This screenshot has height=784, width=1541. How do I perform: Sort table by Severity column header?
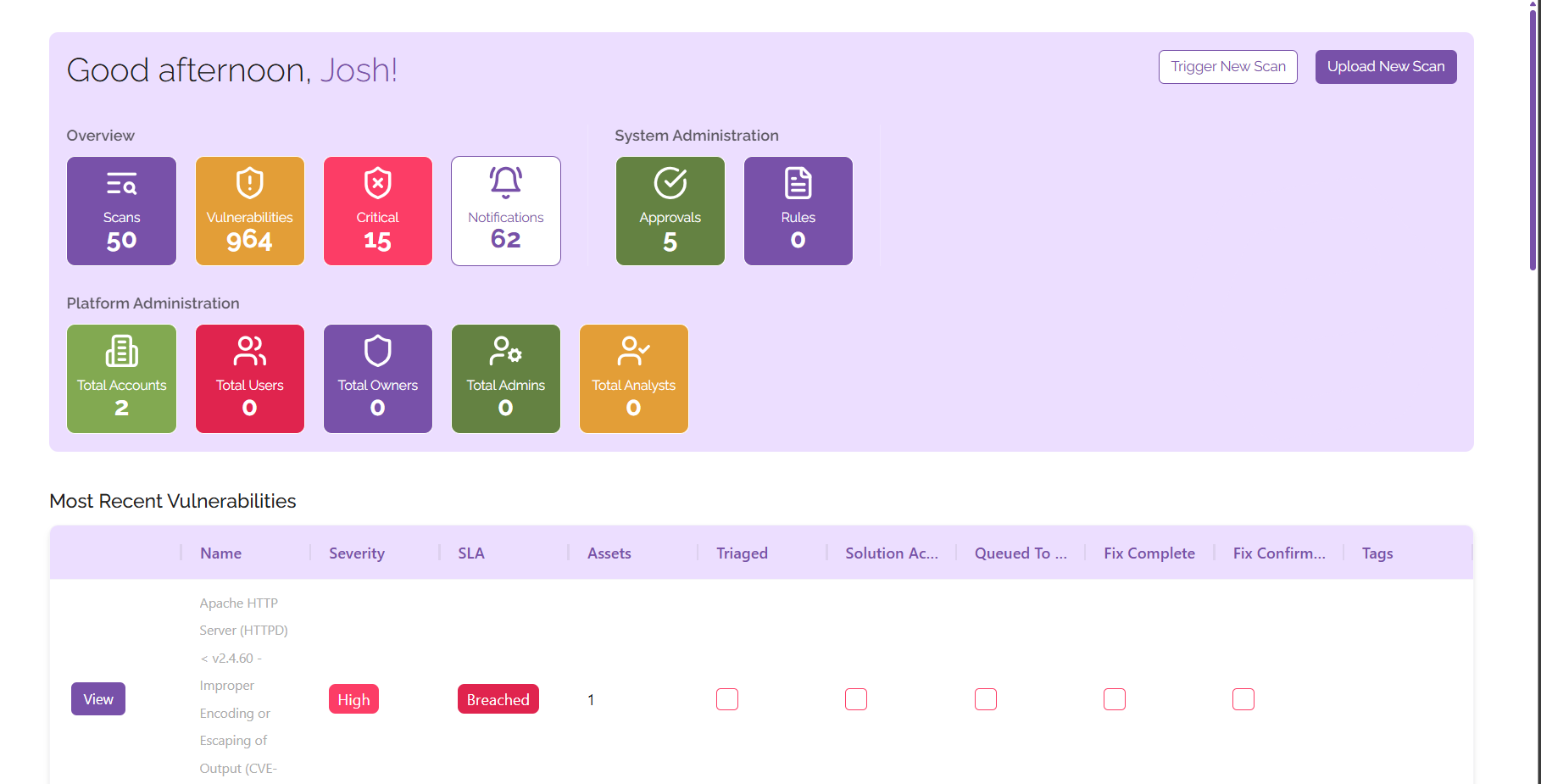[x=357, y=553]
